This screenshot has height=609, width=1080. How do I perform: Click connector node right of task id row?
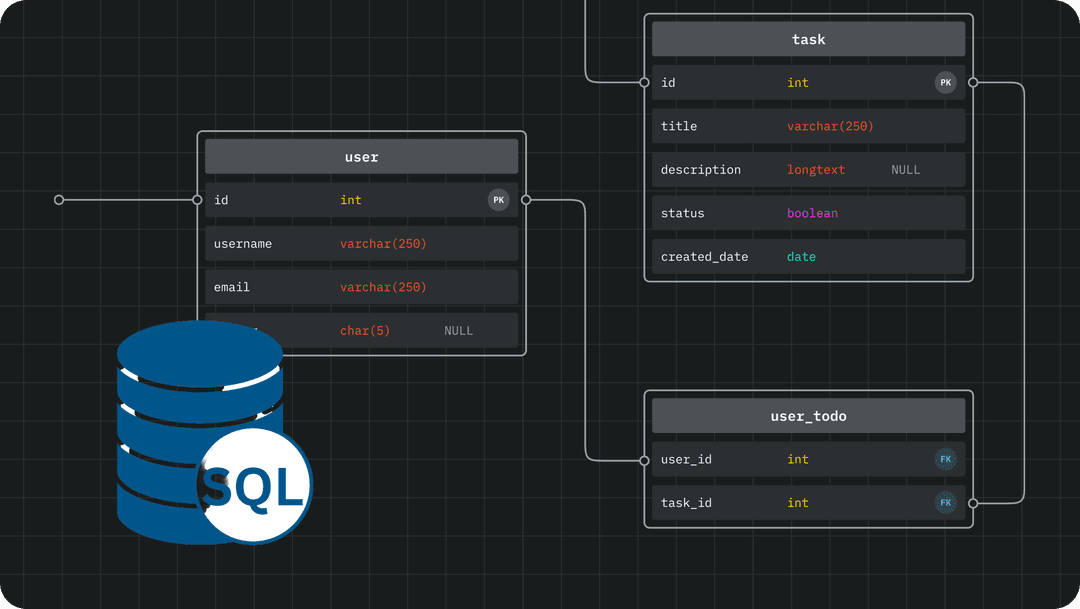click(973, 83)
